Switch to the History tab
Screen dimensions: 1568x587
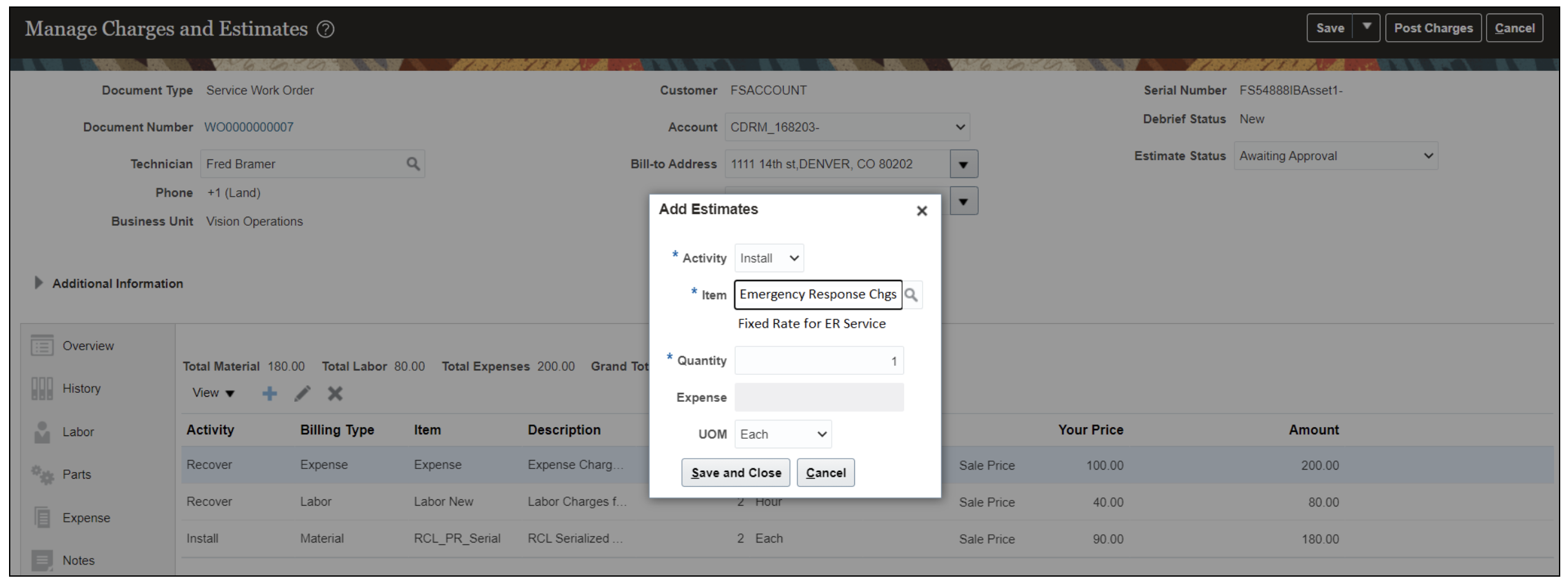81,388
